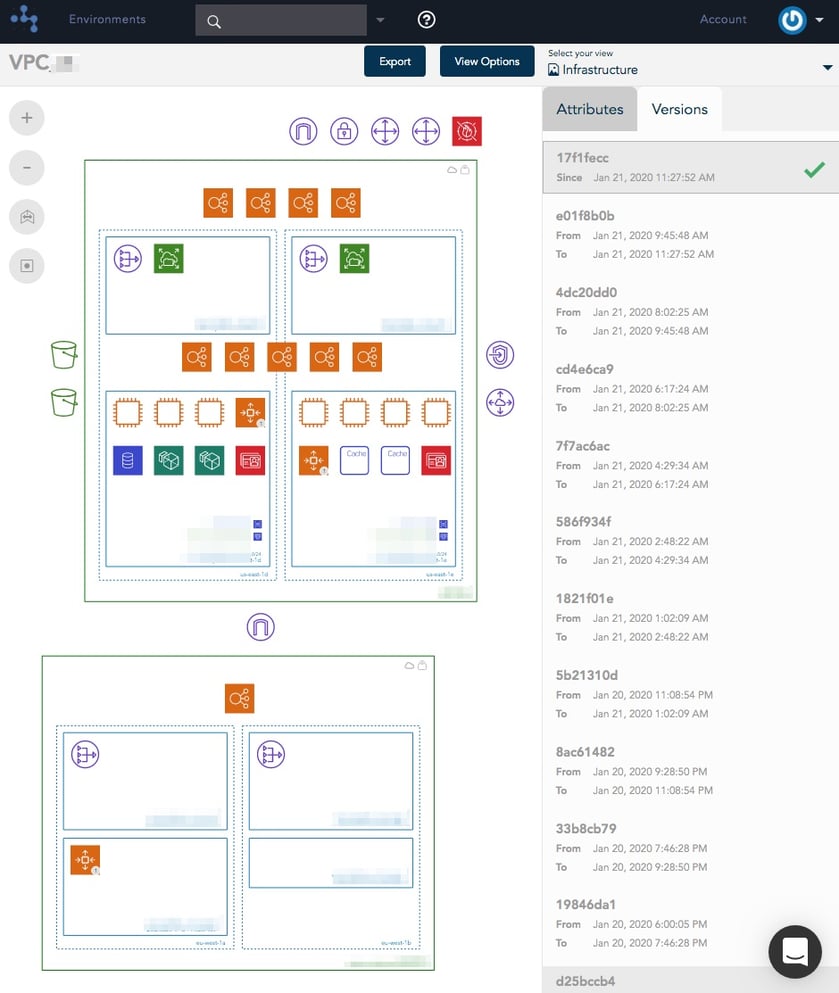The width and height of the screenshot is (839, 993).
Task: Click the transit gateway arrows icon right of the VPC
Action: 500,402
